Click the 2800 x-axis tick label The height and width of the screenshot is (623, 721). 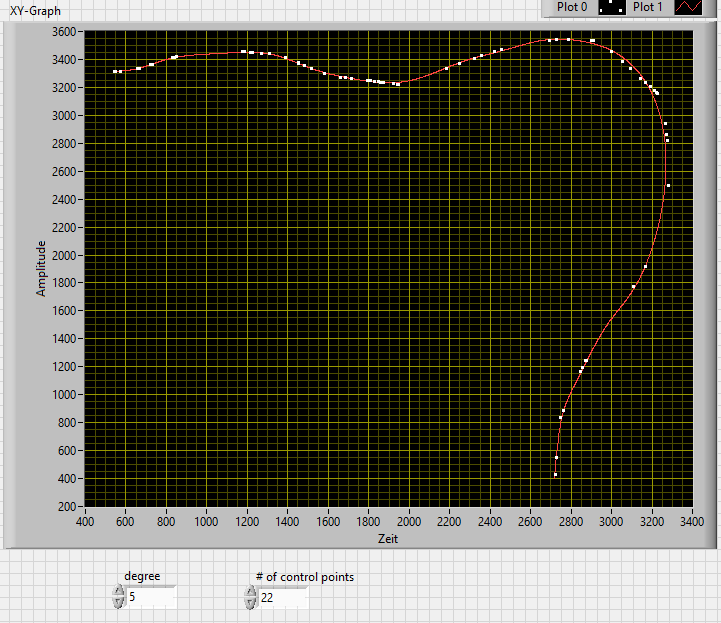click(571, 522)
